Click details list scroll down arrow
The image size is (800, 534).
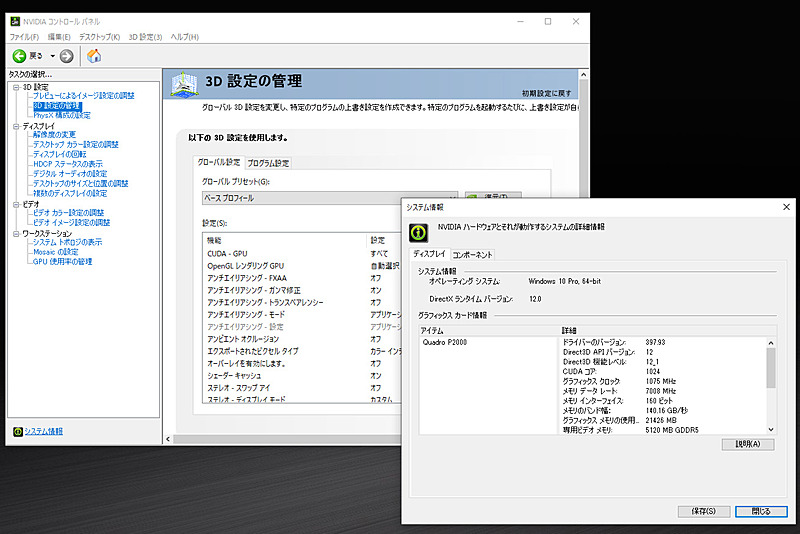pos(771,430)
